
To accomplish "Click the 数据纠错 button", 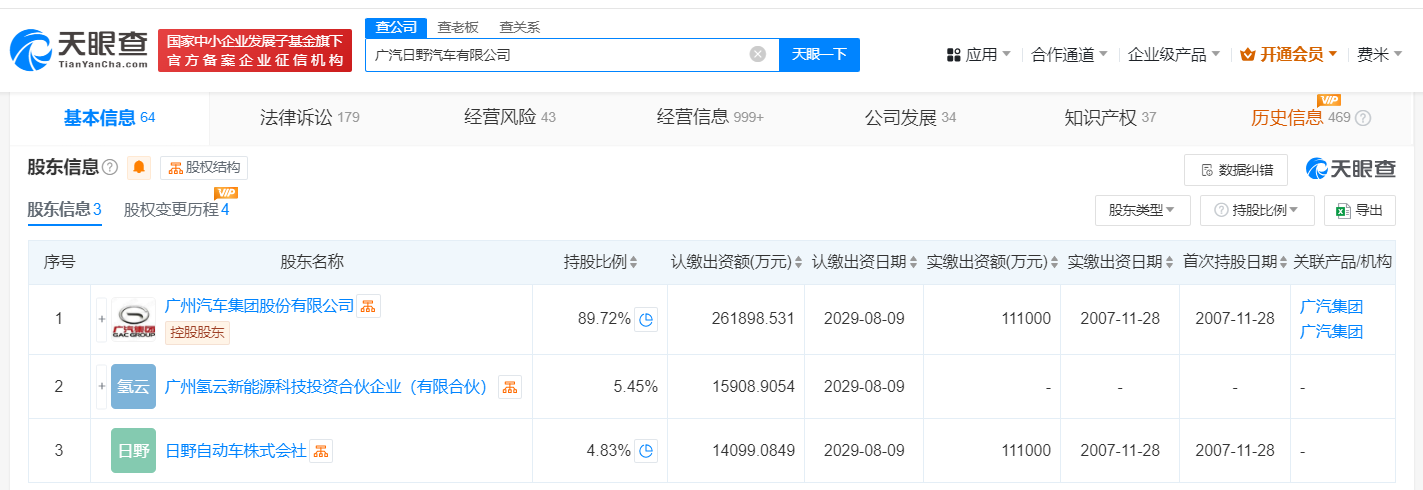I will (1235, 169).
